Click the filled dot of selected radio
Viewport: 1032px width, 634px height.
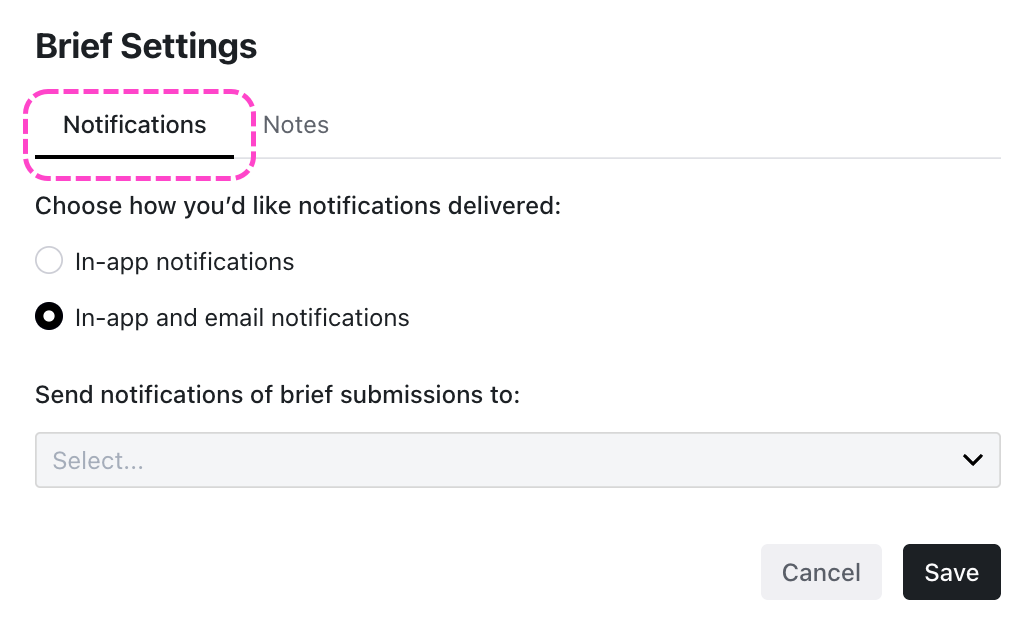[49, 318]
